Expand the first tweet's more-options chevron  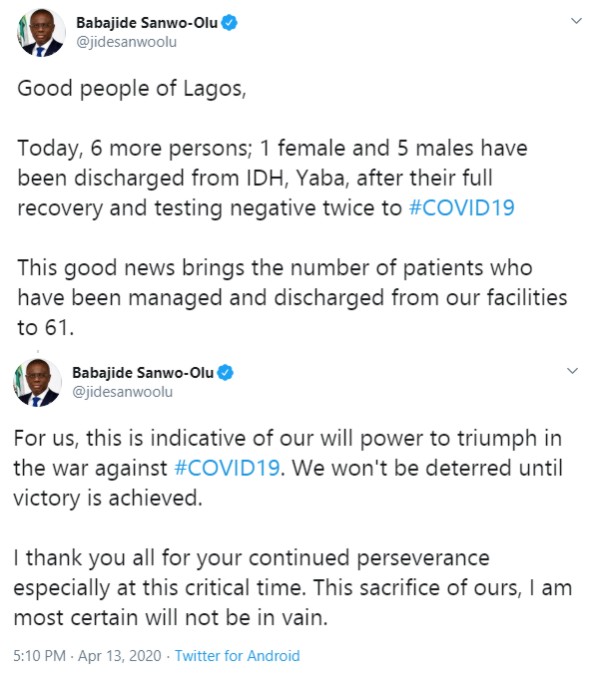pyautogui.click(x=576, y=21)
